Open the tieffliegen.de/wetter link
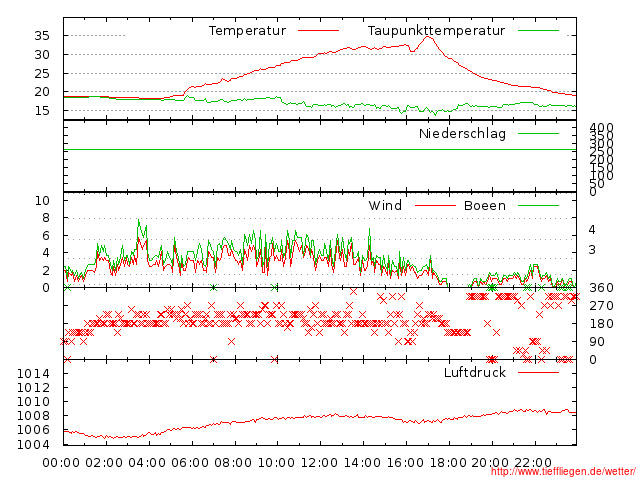Image resolution: width=640 pixels, height=480 pixels. click(x=563, y=472)
